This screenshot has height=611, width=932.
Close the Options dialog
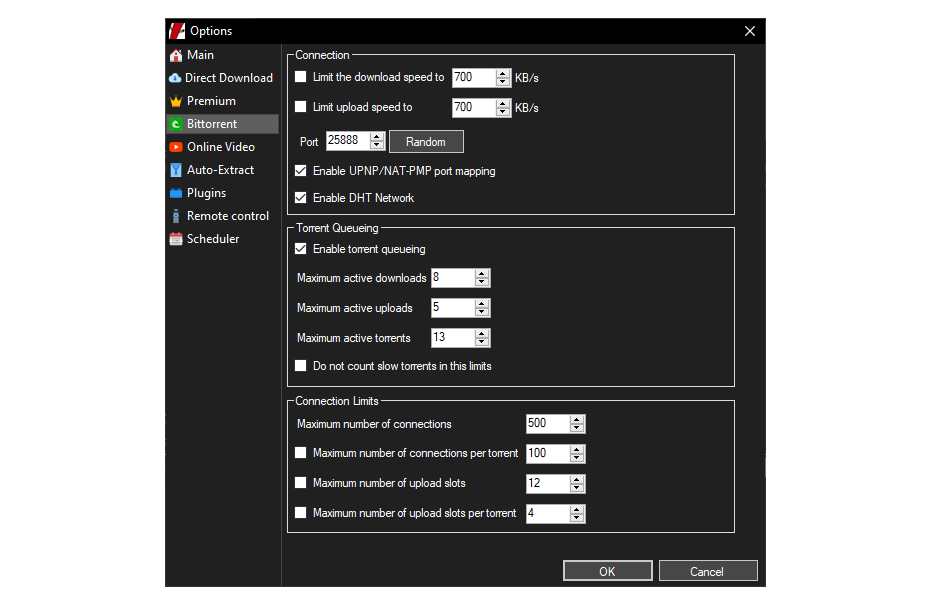click(750, 31)
